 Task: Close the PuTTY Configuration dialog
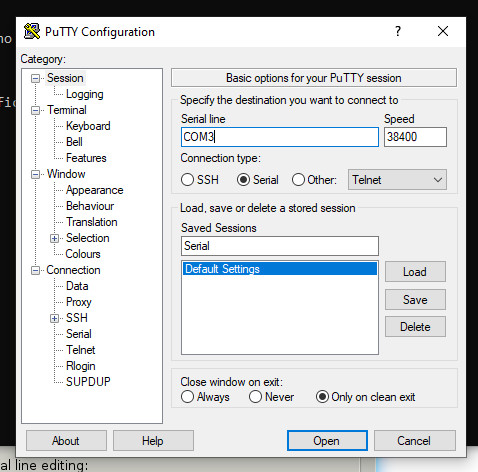(443, 31)
